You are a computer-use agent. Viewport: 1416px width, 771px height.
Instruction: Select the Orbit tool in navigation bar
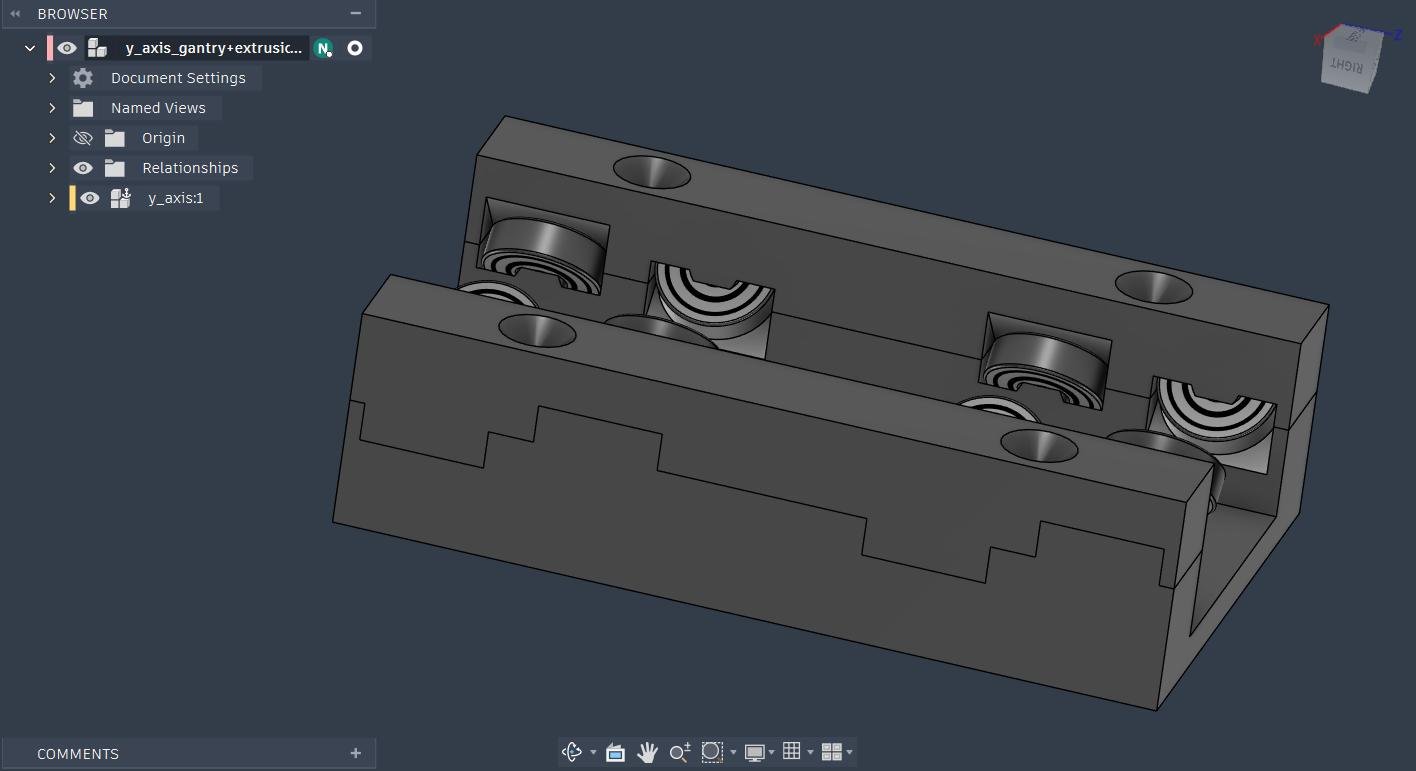click(571, 752)
